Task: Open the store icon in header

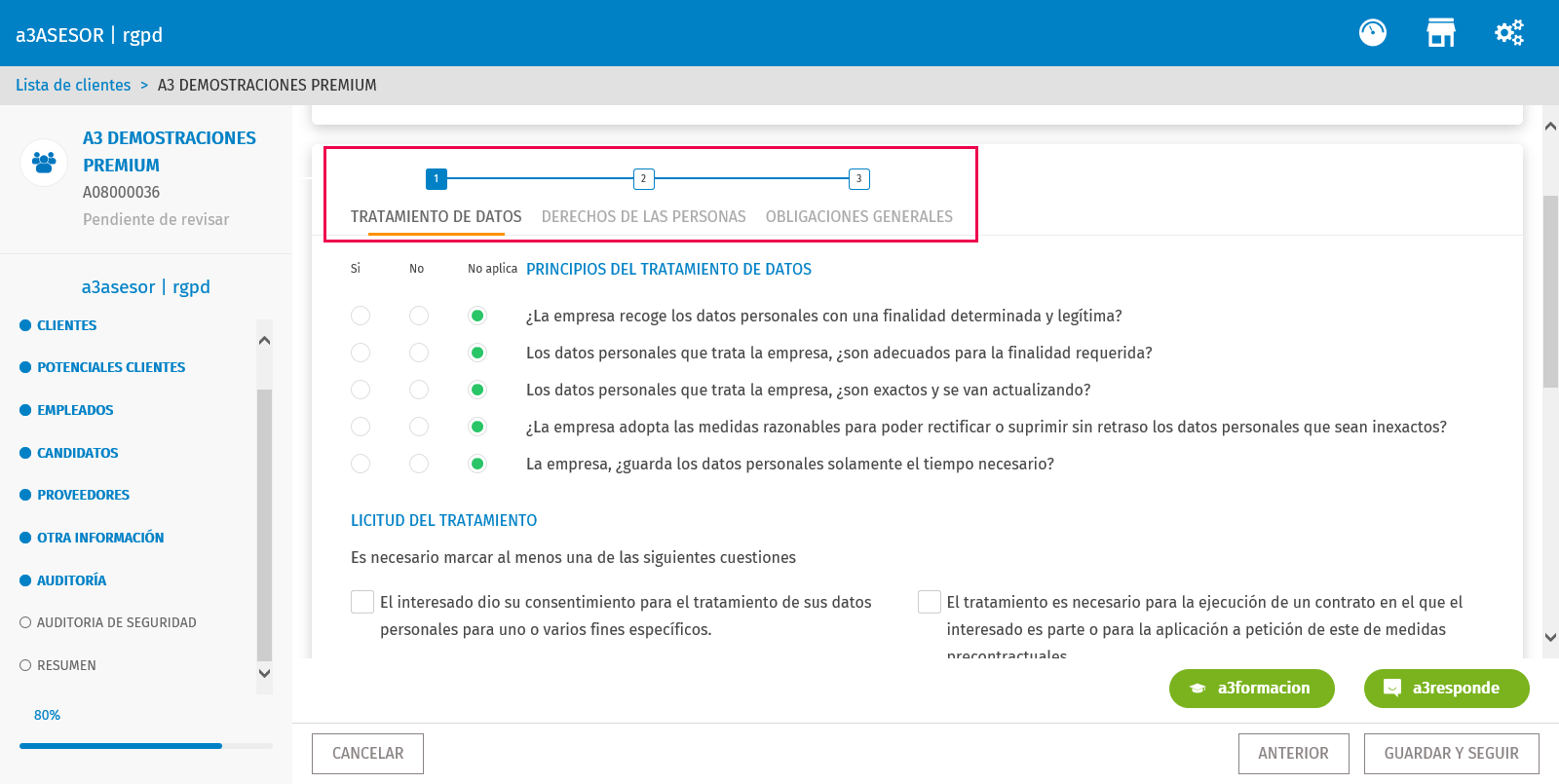Action: point(1440,33)
